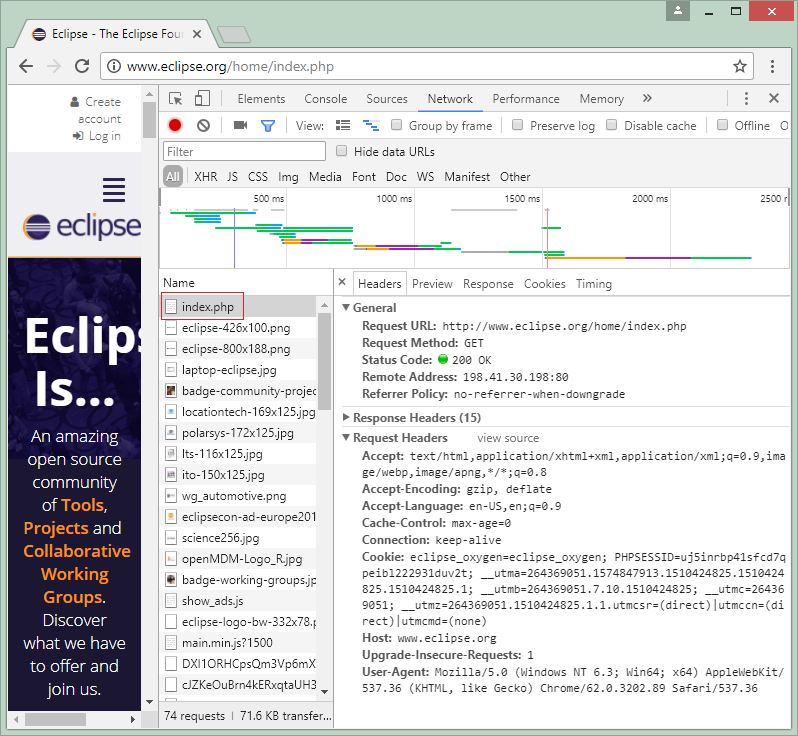Expand Response Headers (15) section
The height and width of the screenshot is (736, 798).
[x=346, y=417]
